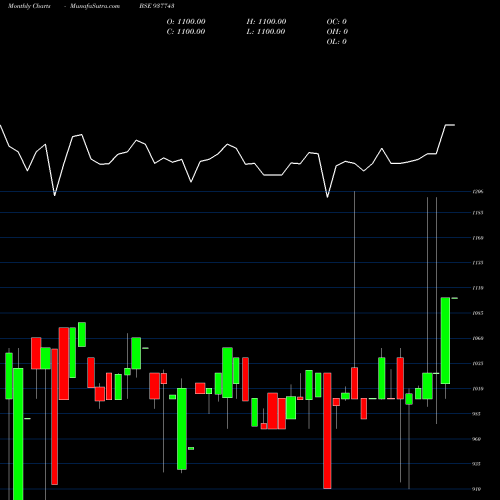The width and height of the screenshot is (500, 500).
Task: Click the 'Monthly Charts' title text
Action: click(29, 6)
